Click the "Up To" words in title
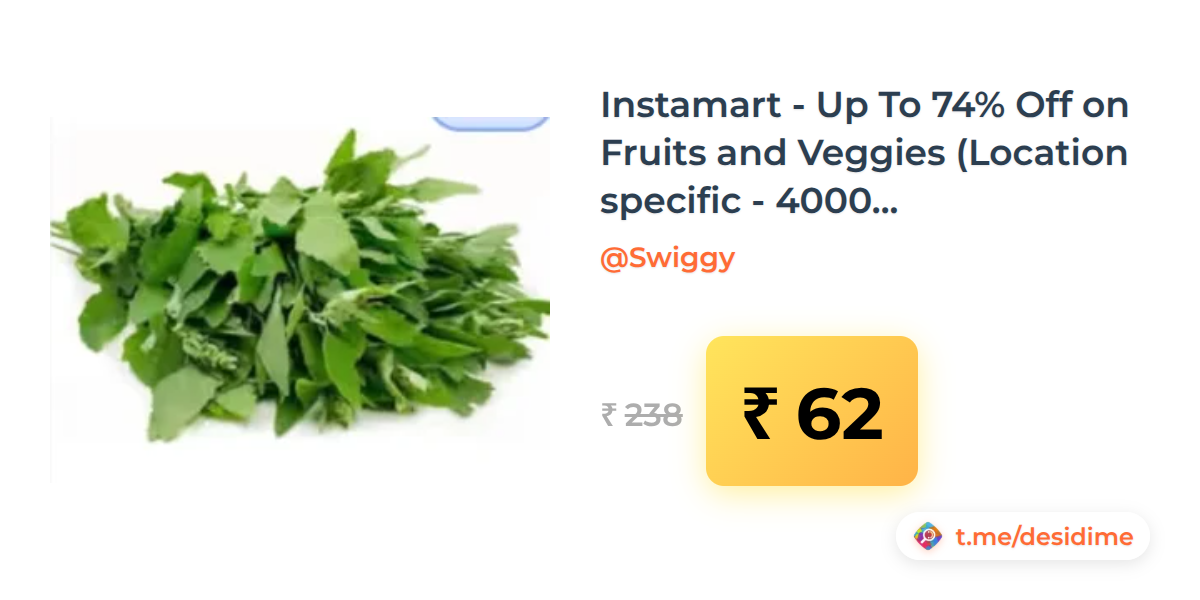1200x600 pixels. [868, 105]
